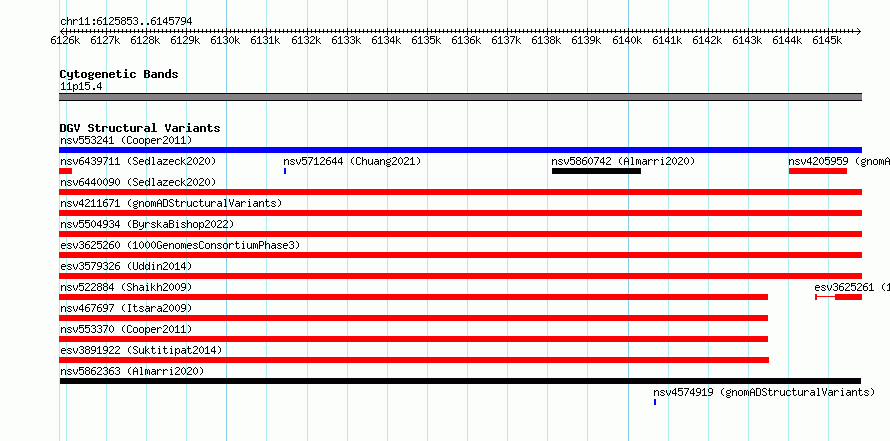Image resolution: width=890 pixels, height=441 pixels.
Task: Select the red nsv5504934 variant bar
Action: 460,234
